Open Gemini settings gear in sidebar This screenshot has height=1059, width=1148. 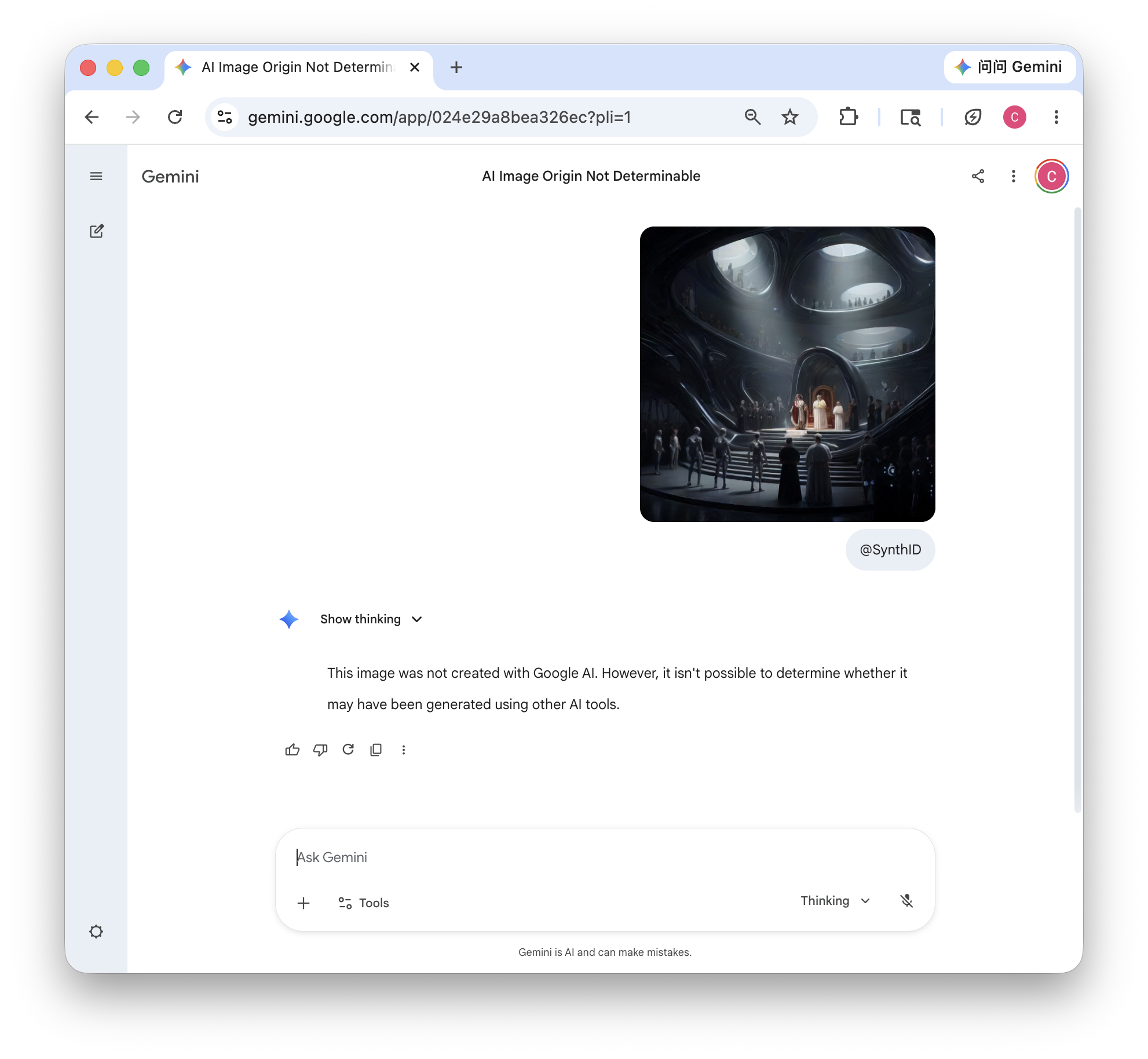point(96,932)
